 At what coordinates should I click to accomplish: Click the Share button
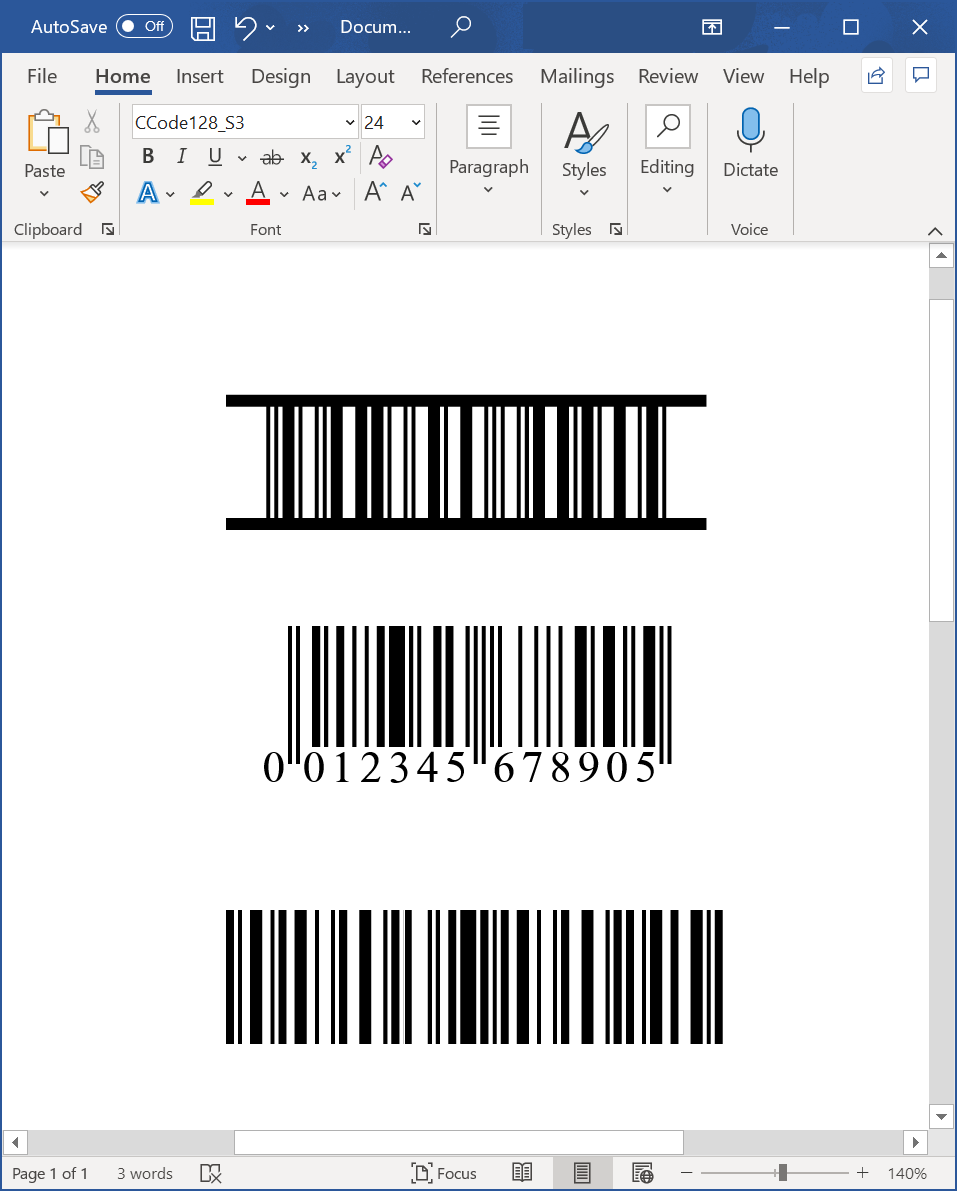tap(876, 75)
